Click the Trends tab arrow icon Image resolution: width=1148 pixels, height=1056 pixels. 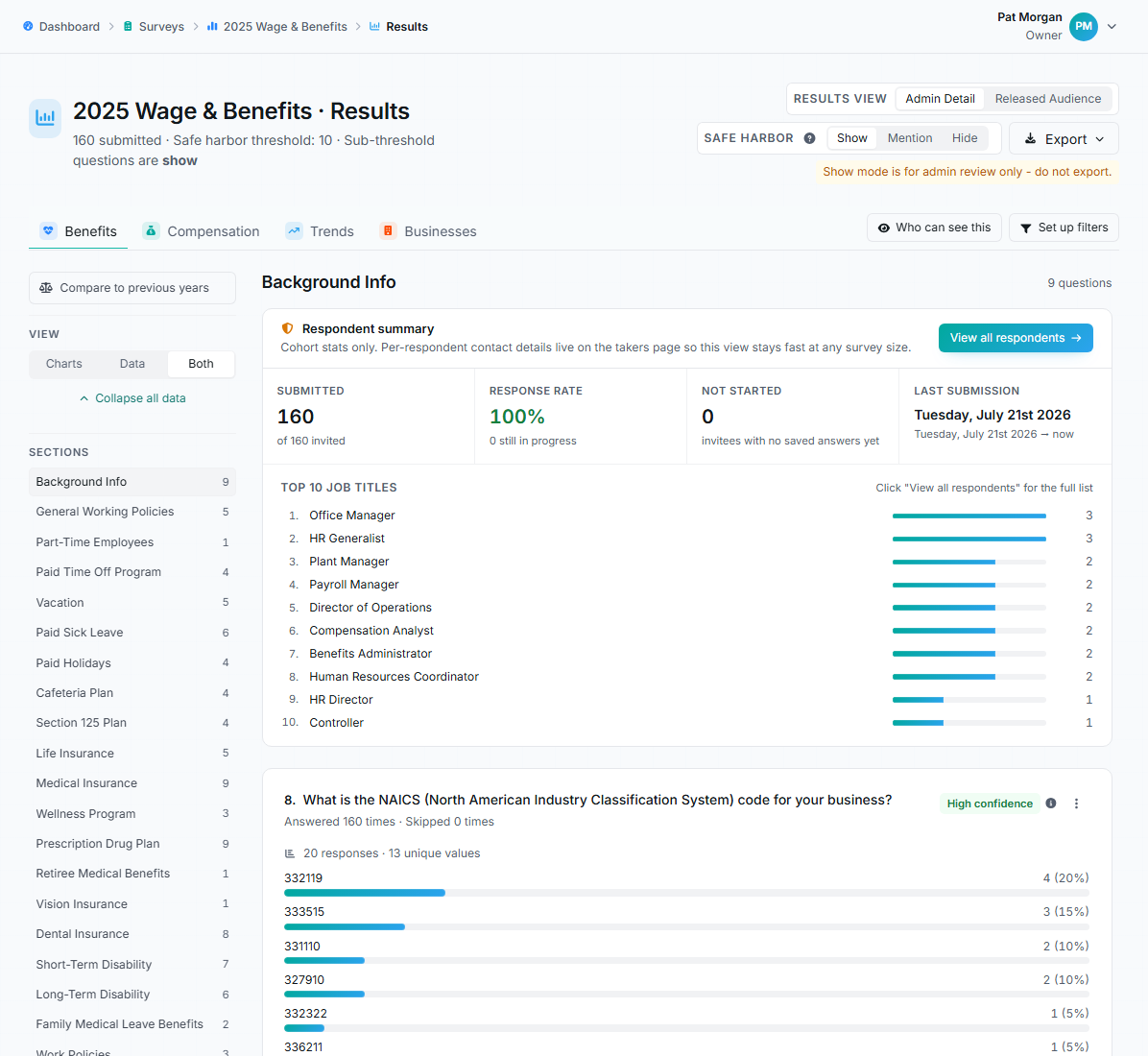point(294,230)
